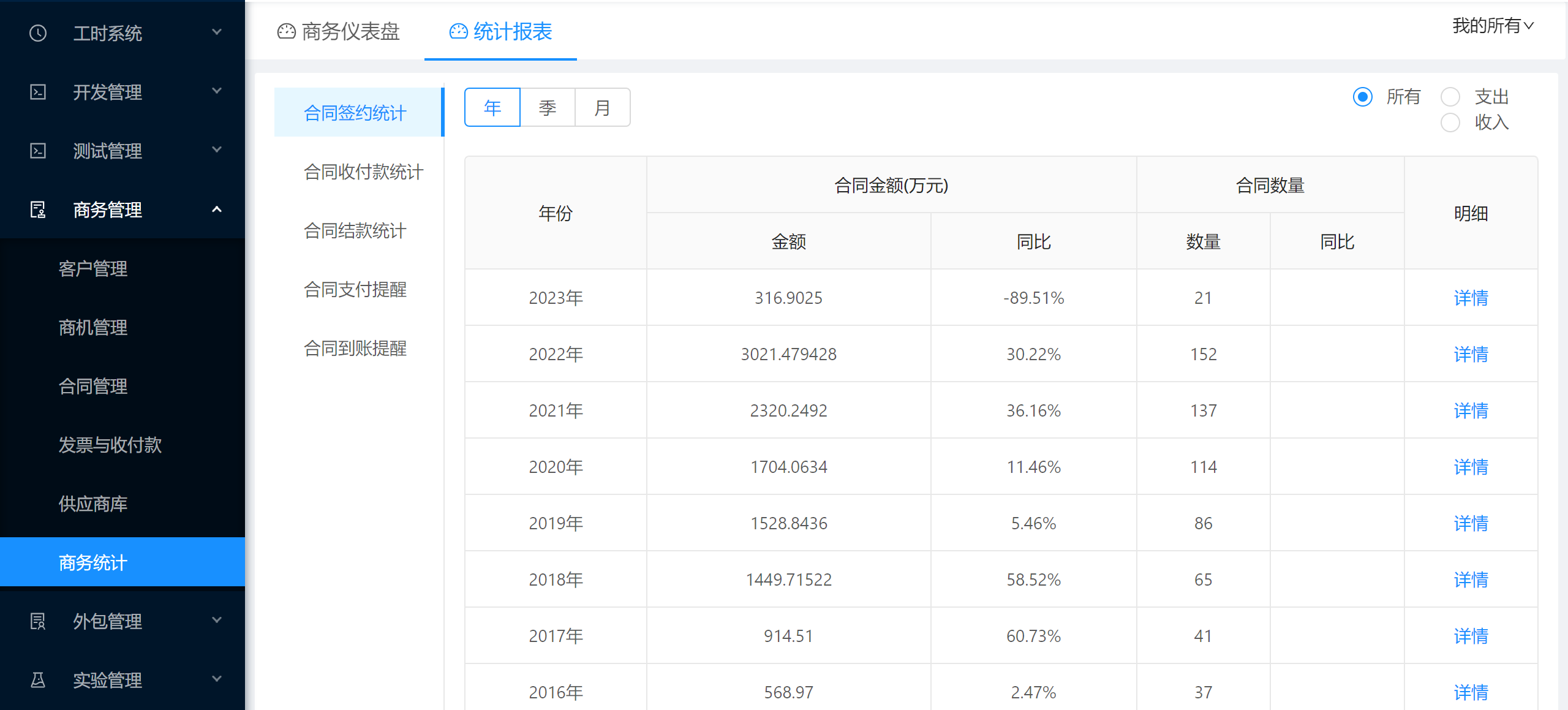This screenshot has width=1568, height=710.
Task: Go to 商务统计 in sidebar
Action: 123,562
